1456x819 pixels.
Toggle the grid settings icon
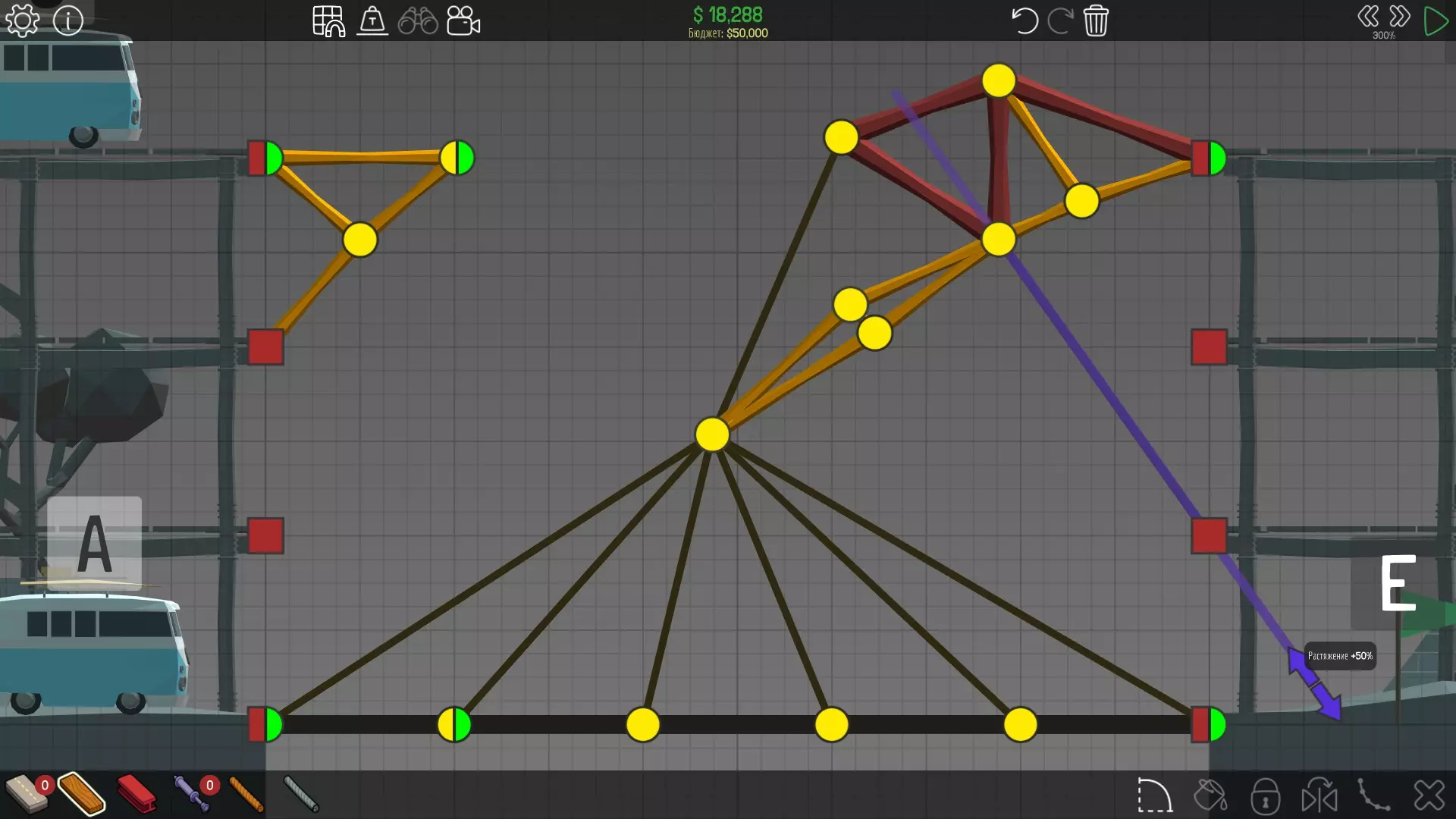pos(328,21)
